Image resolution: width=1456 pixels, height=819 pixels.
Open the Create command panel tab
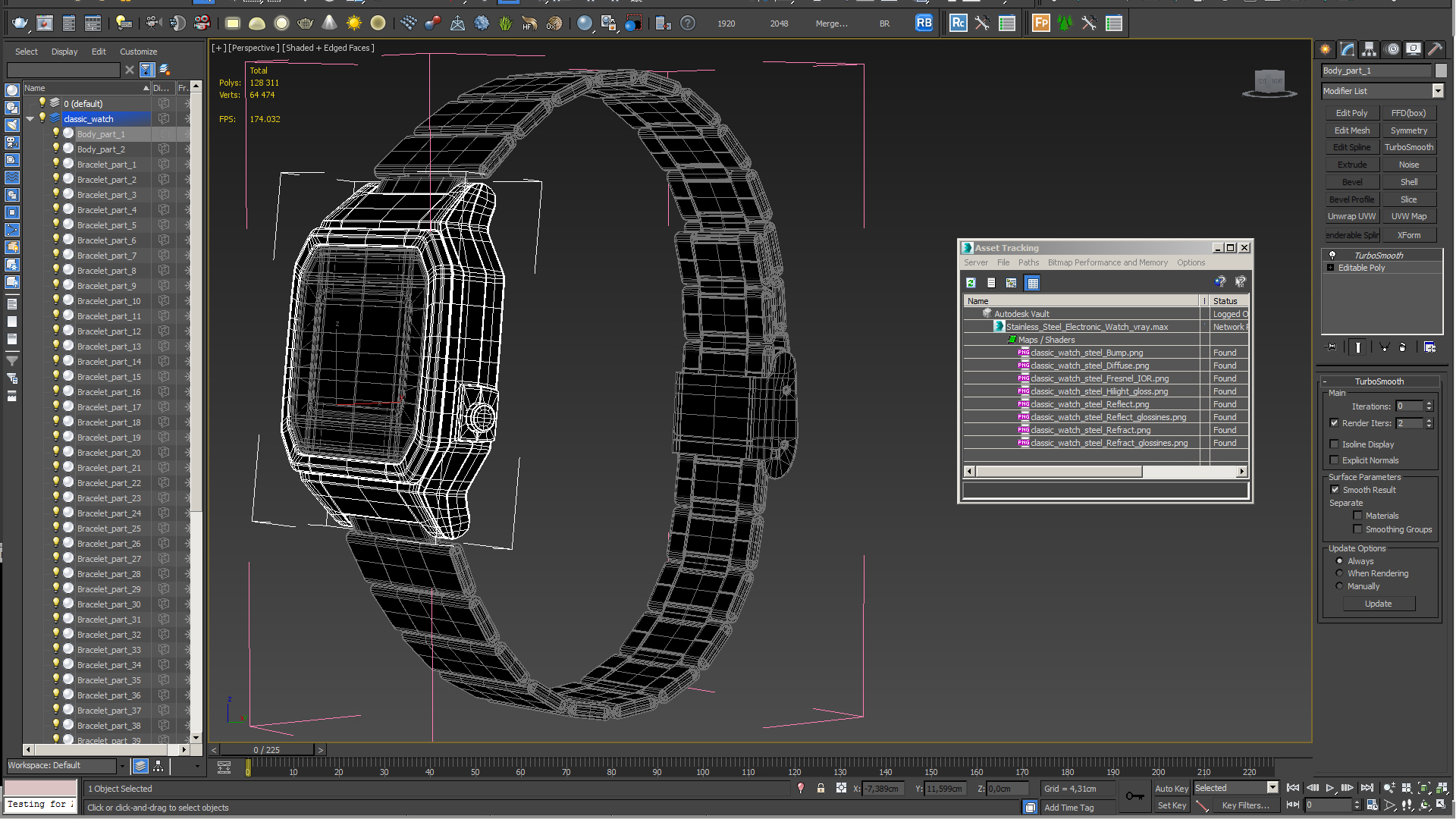[x=1326, y=49]
